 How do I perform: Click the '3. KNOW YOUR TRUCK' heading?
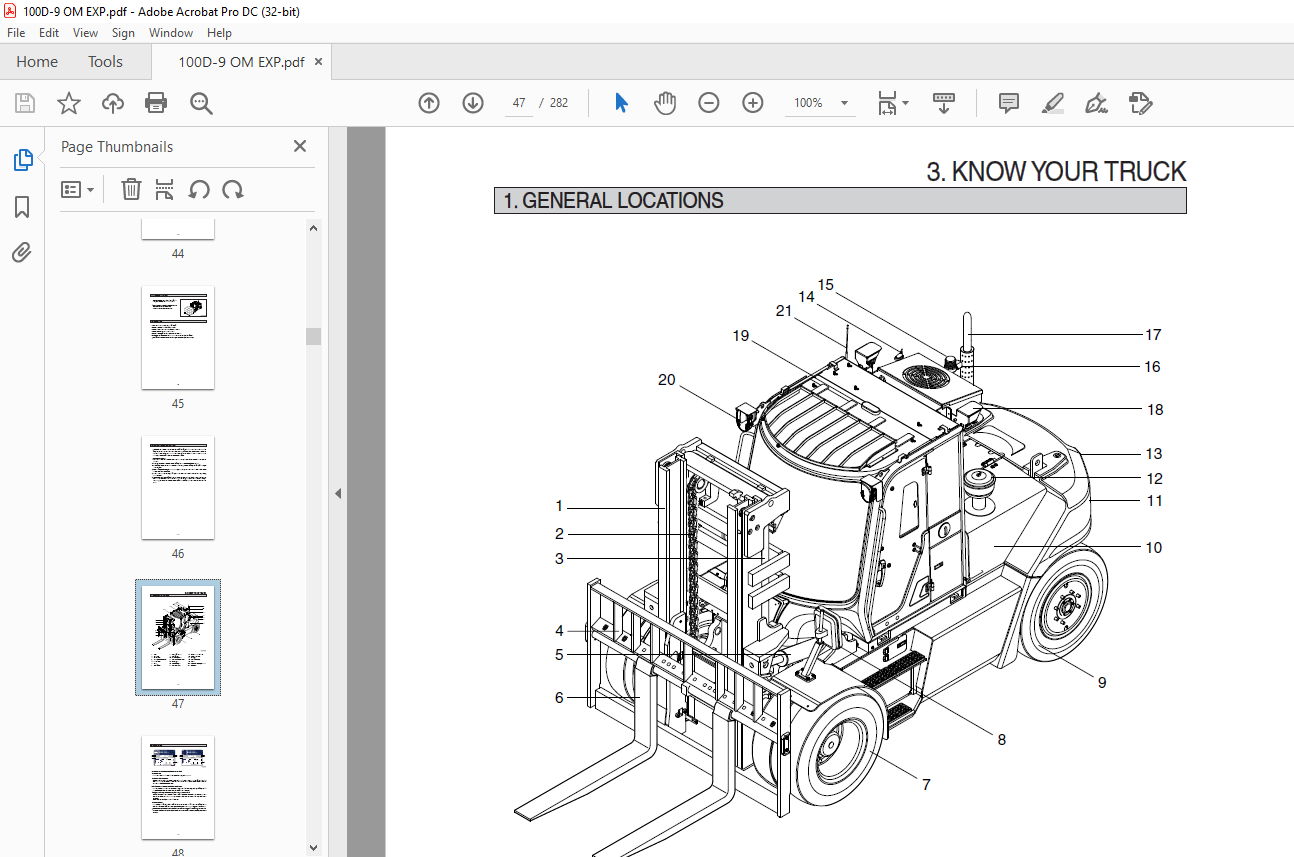pos(1056,171)
